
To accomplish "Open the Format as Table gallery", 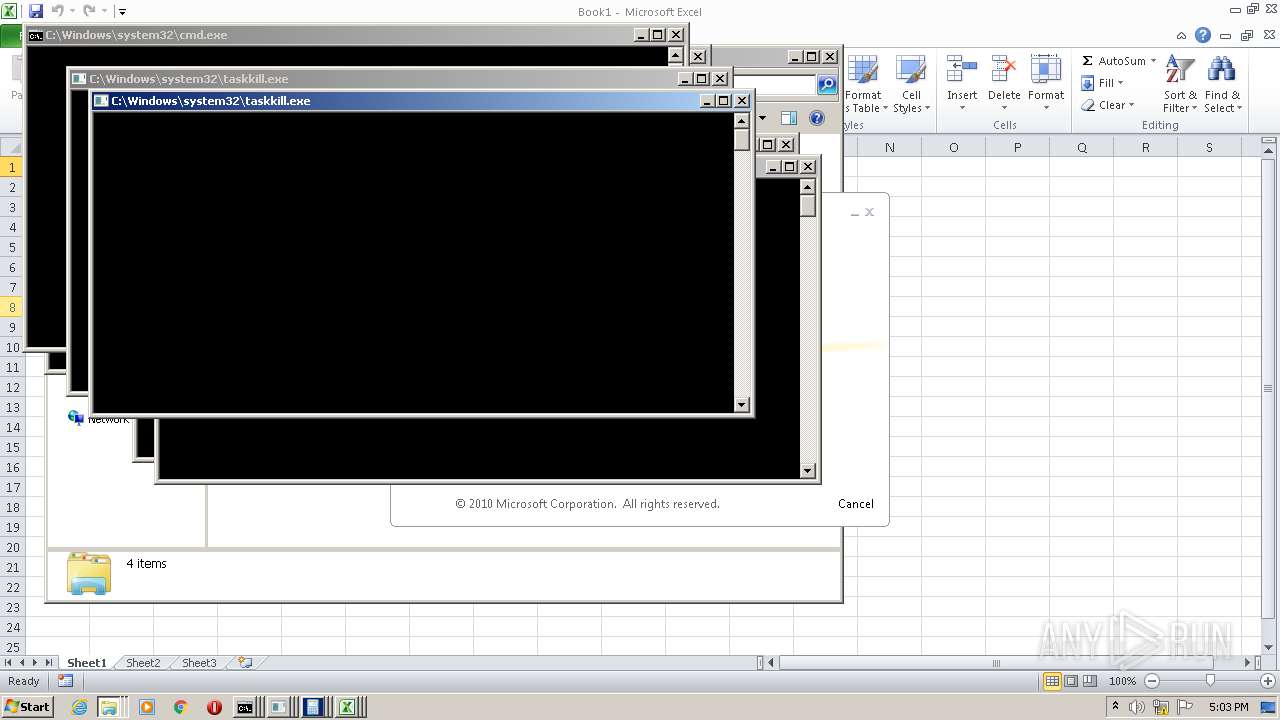I will 863,85.
